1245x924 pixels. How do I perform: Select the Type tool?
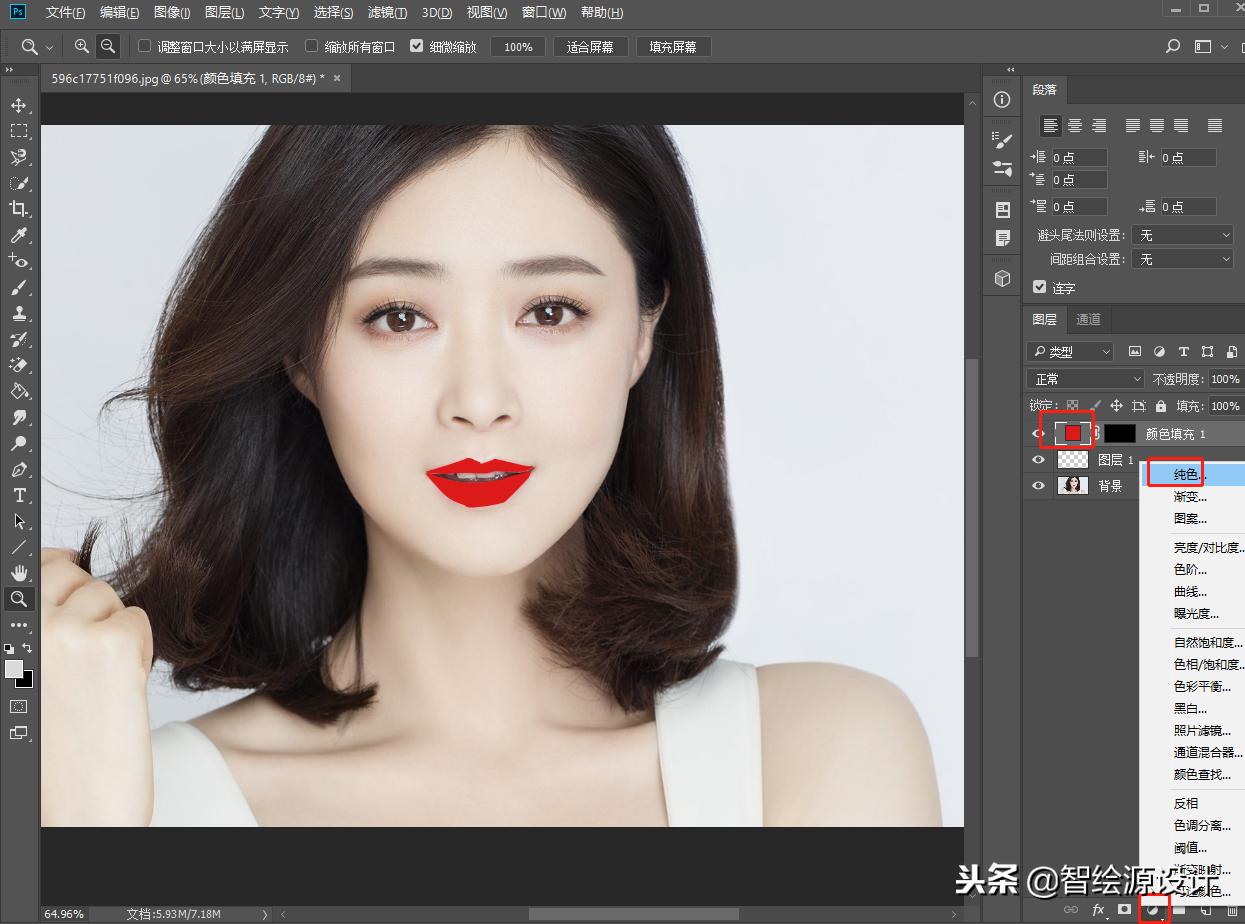21,495
